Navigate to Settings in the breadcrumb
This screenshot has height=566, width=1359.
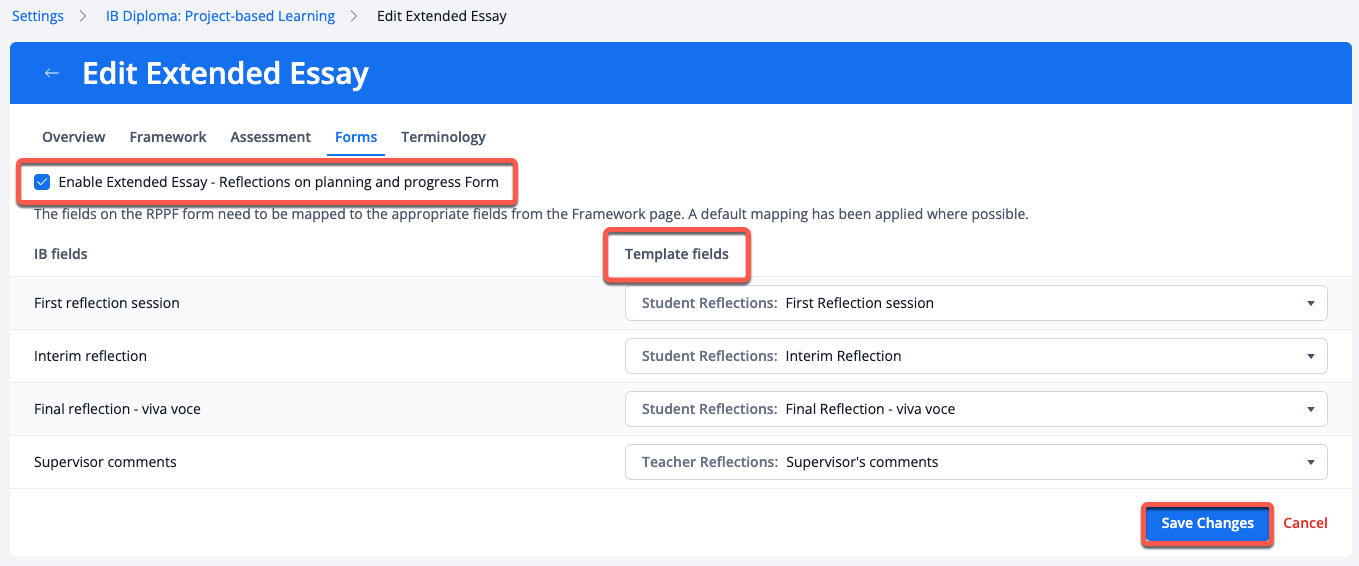pos(38,16)
